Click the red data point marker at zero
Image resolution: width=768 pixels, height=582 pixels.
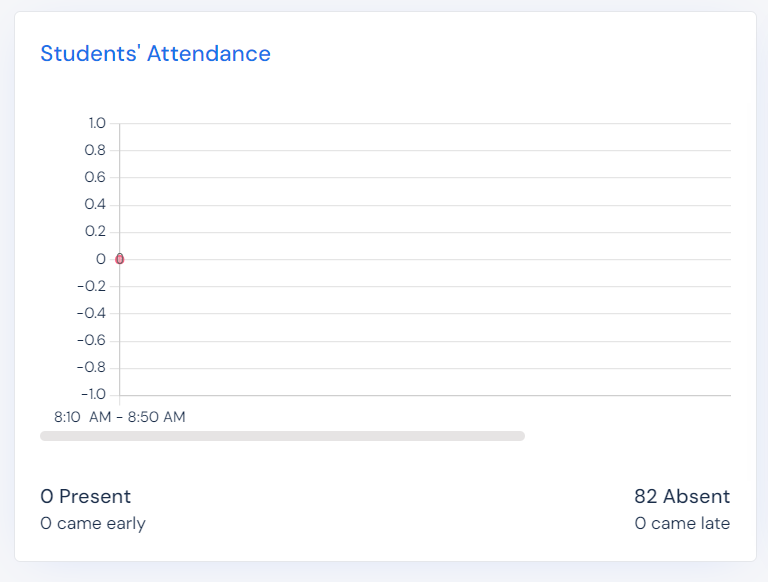point(120,259)
